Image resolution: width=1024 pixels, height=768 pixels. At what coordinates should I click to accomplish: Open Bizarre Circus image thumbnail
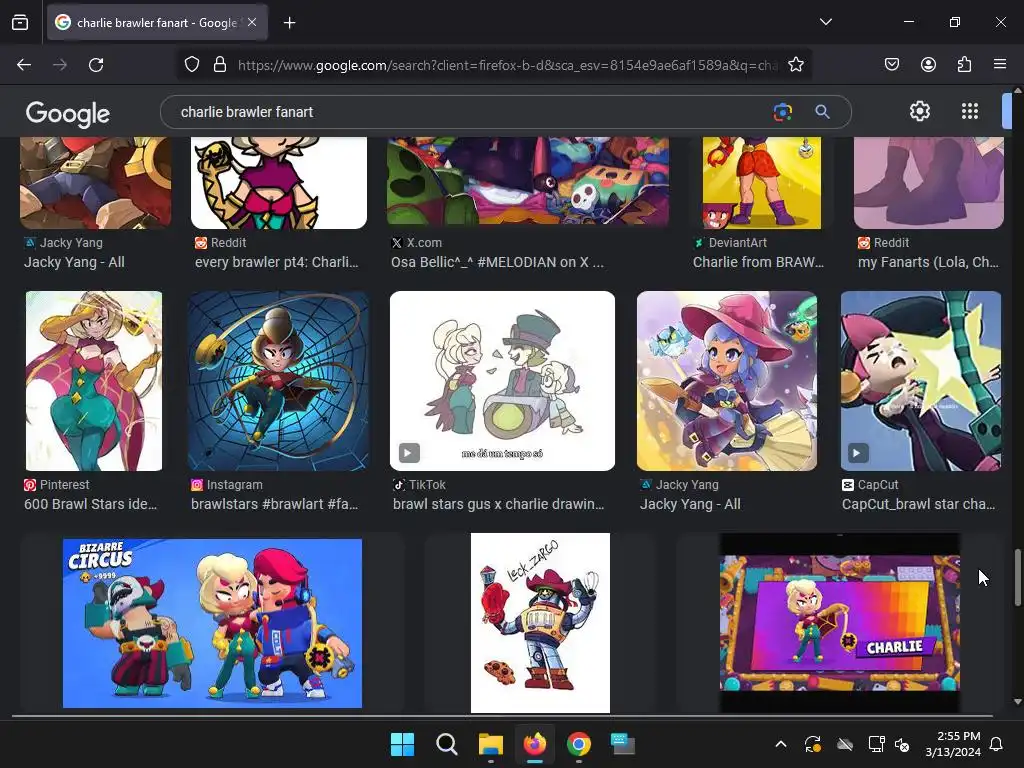212,623
